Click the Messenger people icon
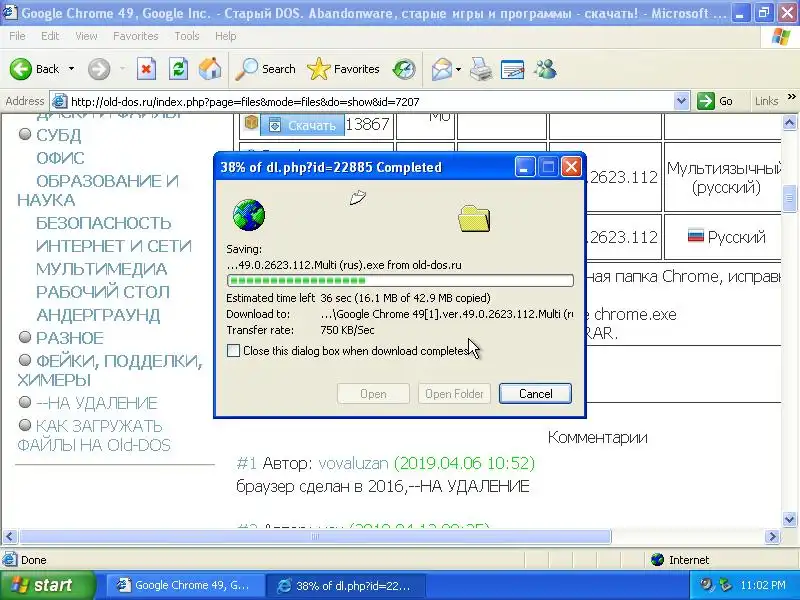Image resolution: width=800 pixels, height=600 pixels. click(x=545, y=69)
